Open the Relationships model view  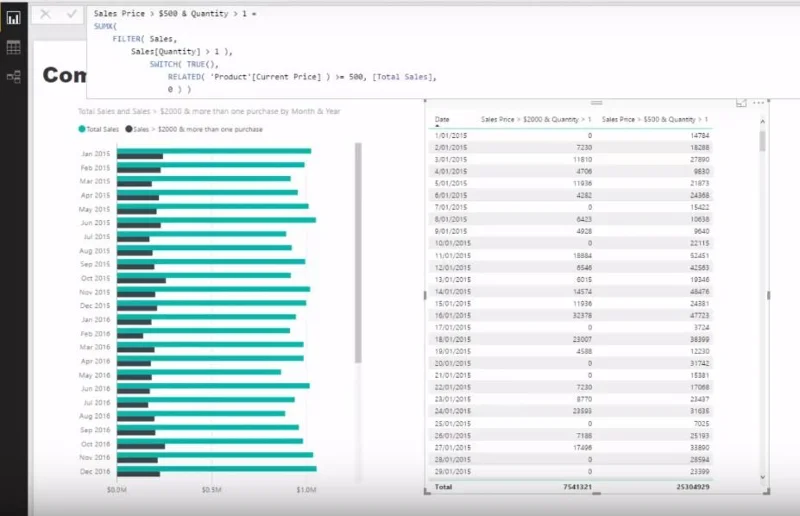(x=14, y=77)
